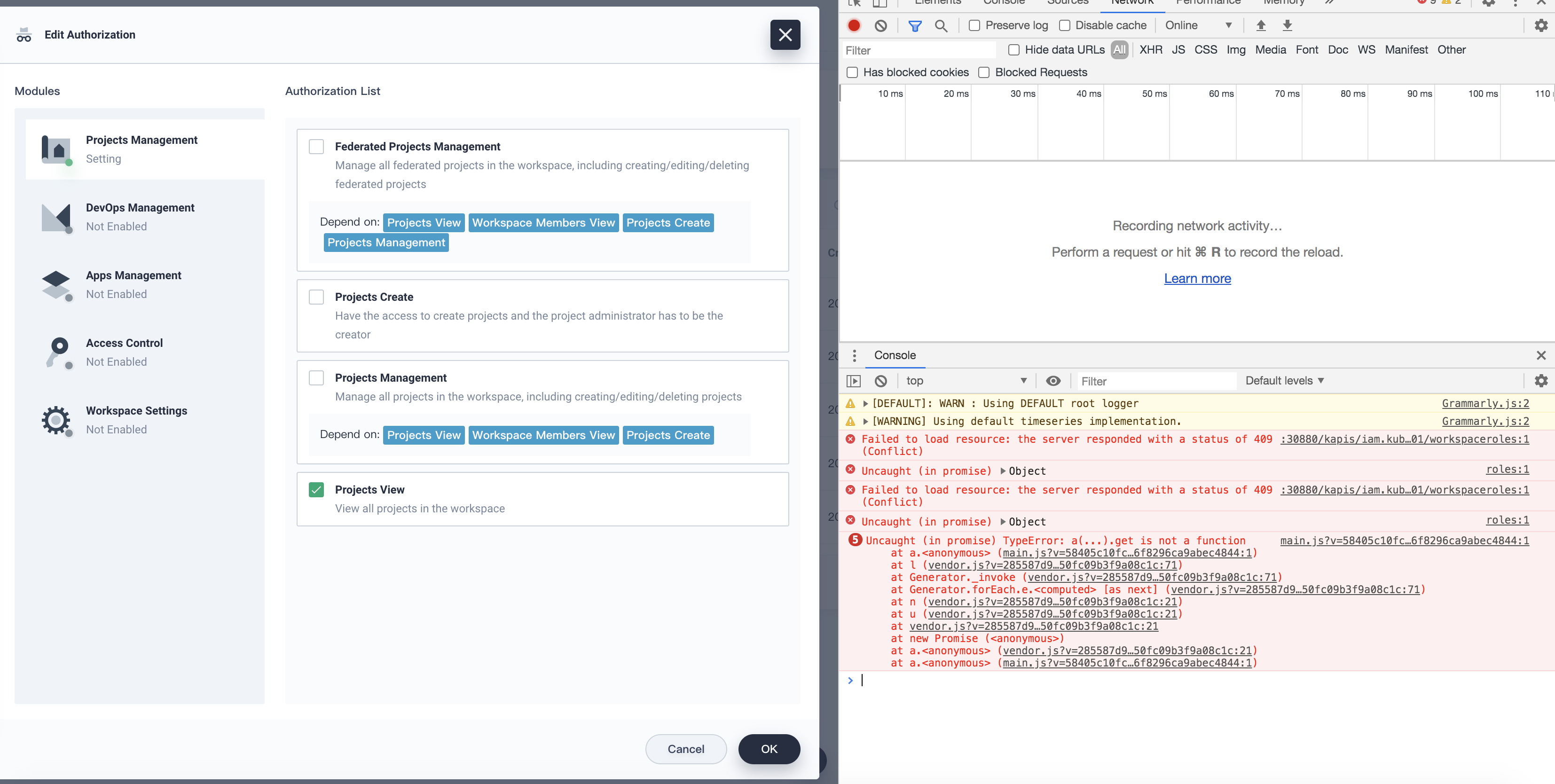This screenshot has height=784, width=1555.
Task: Filter requests by JS
Action: 1178,50
